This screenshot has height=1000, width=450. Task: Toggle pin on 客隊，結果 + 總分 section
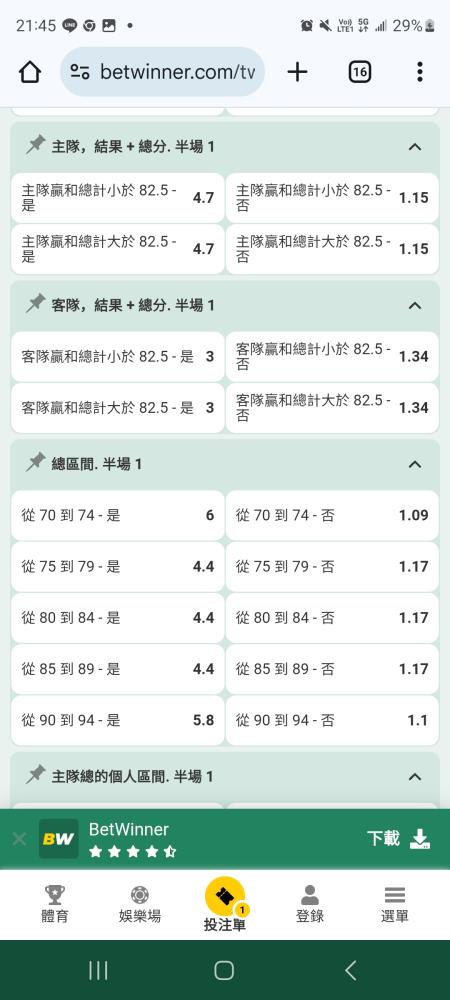(36, 304)
